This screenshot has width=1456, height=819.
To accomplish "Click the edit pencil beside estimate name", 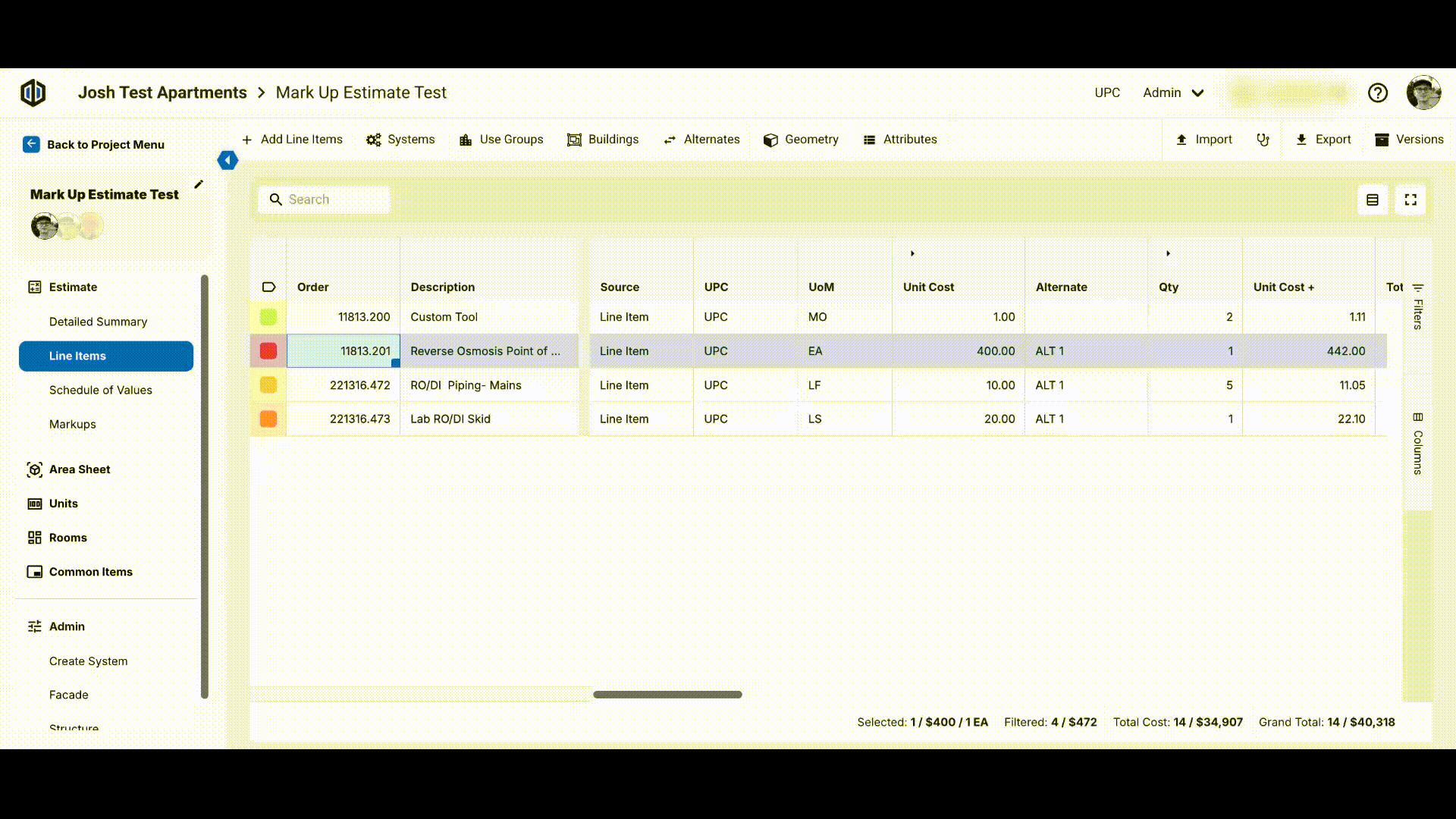I will point(199,184).
